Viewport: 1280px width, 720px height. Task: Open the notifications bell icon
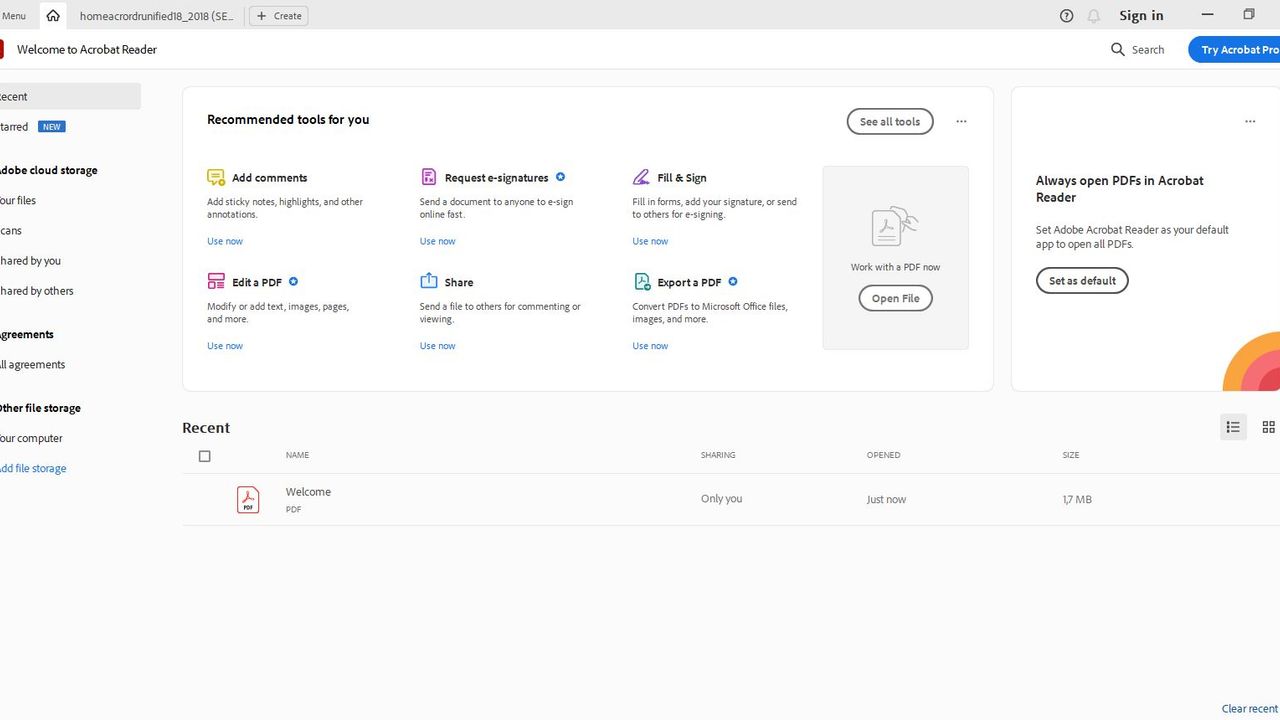[x=1094, y=15]
